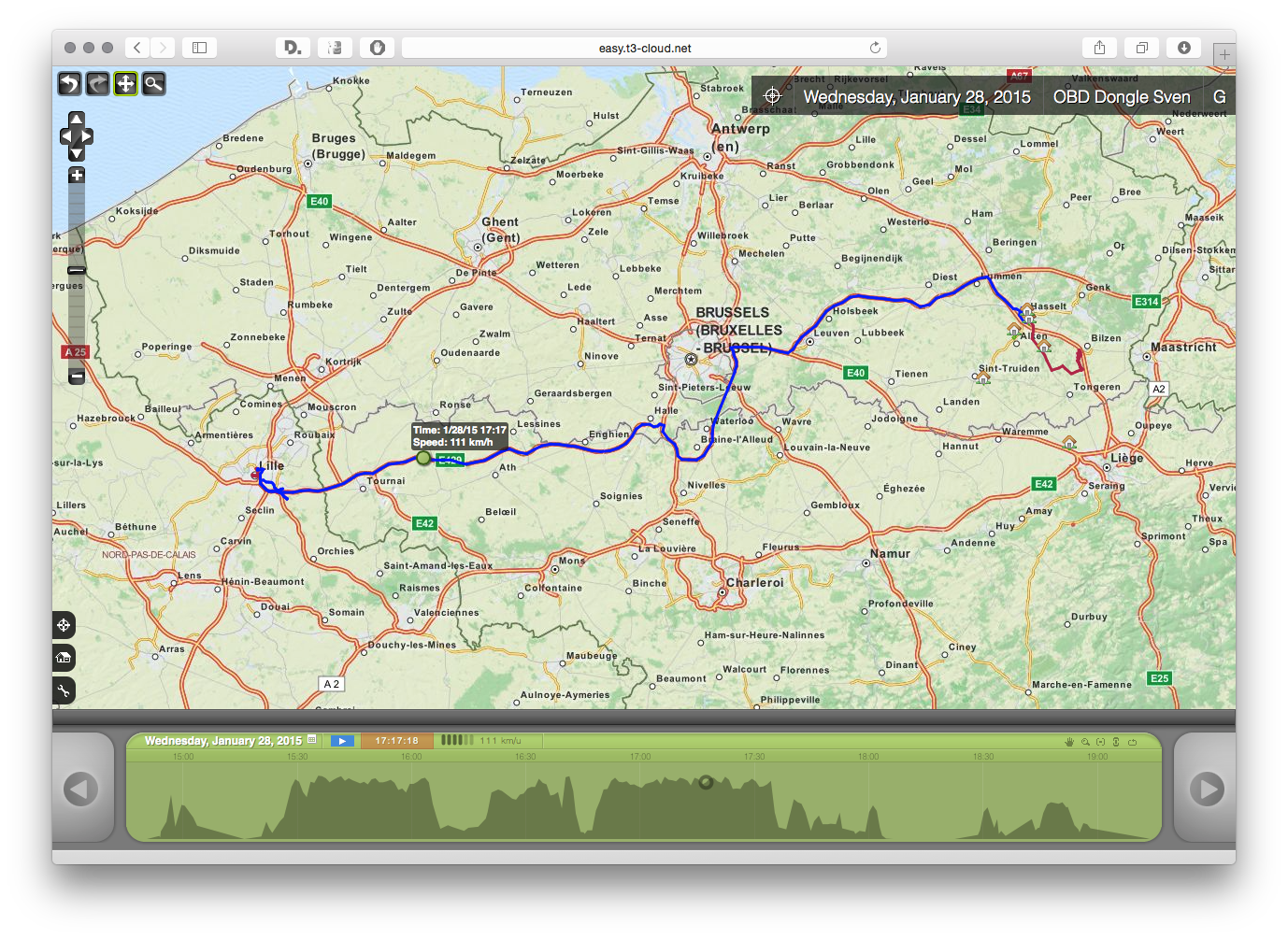Click the browser share button
This screenshot has height=939, width=1288.
(x=1099, y=48)
